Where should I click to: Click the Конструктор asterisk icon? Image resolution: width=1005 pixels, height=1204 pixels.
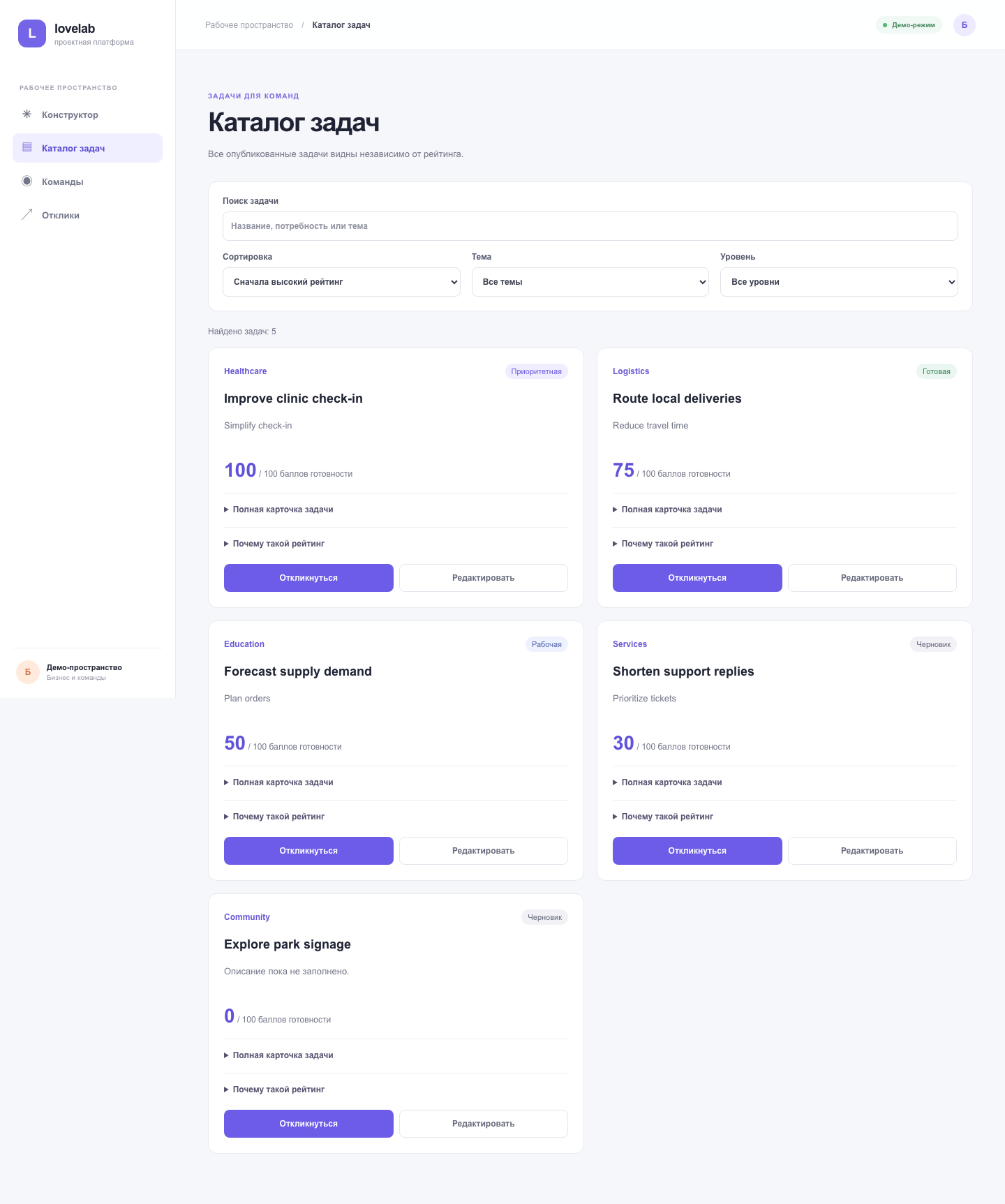[x=27, y=114]
